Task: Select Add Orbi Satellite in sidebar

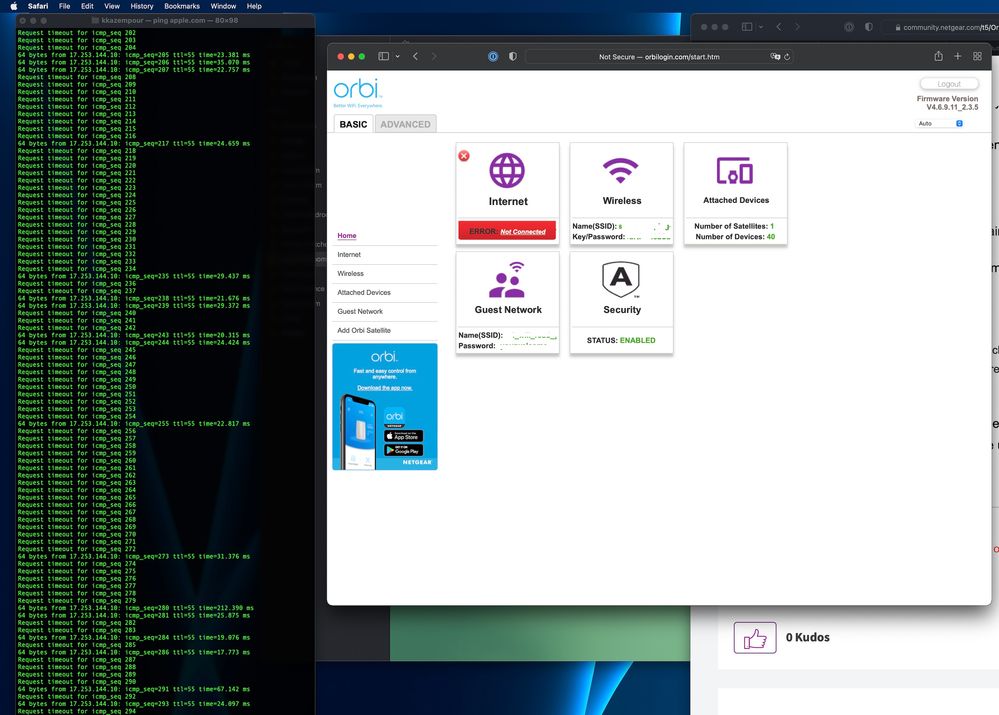Action: point(364,330)
